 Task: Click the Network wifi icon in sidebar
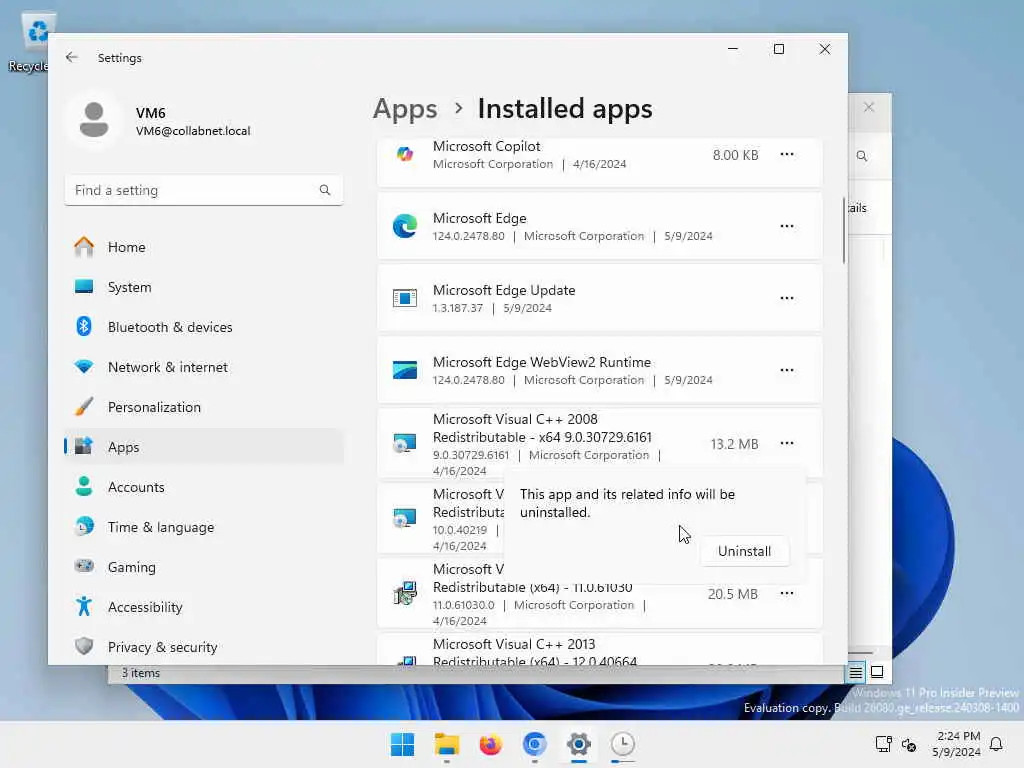point(84,366)
